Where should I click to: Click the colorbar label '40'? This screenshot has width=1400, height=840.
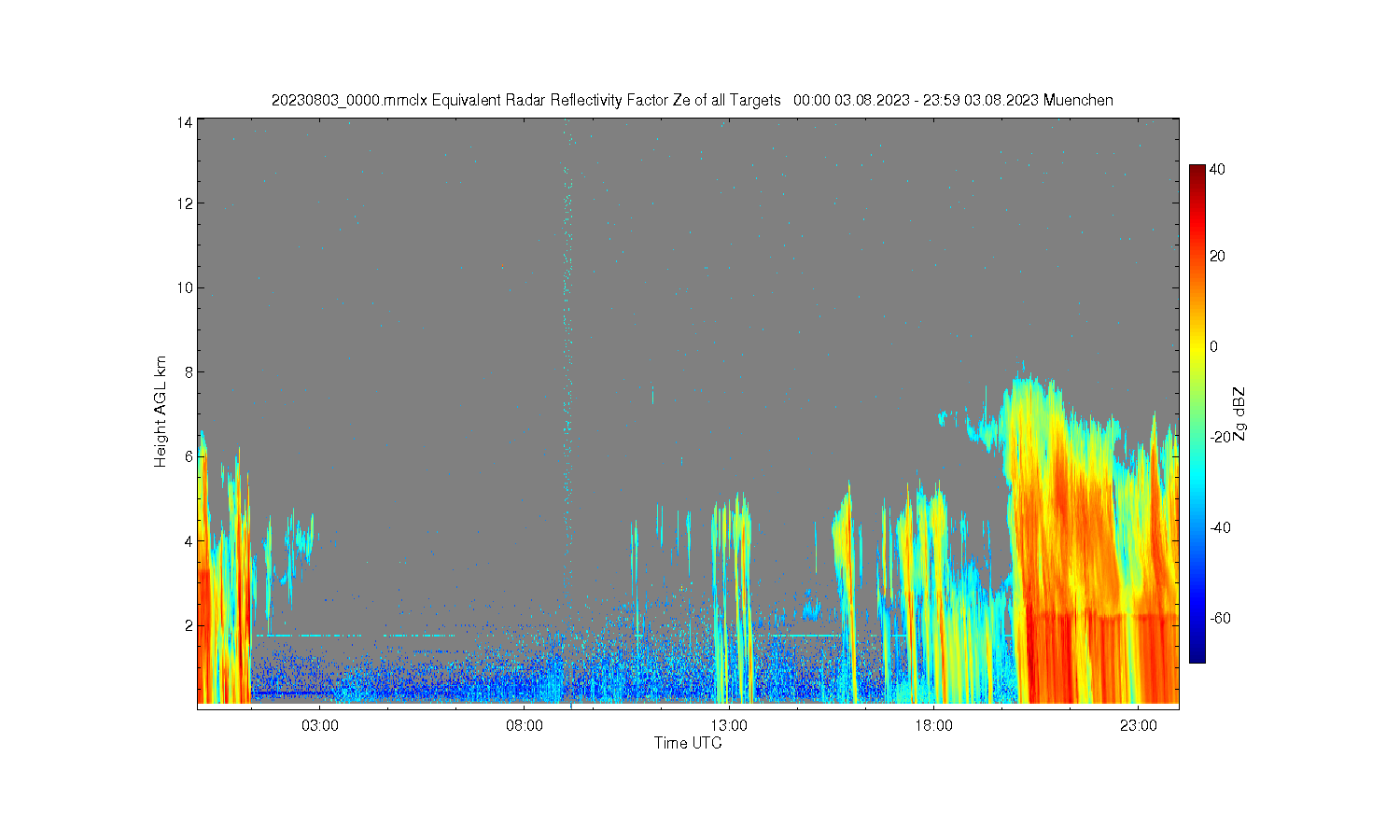(1217, 170)
